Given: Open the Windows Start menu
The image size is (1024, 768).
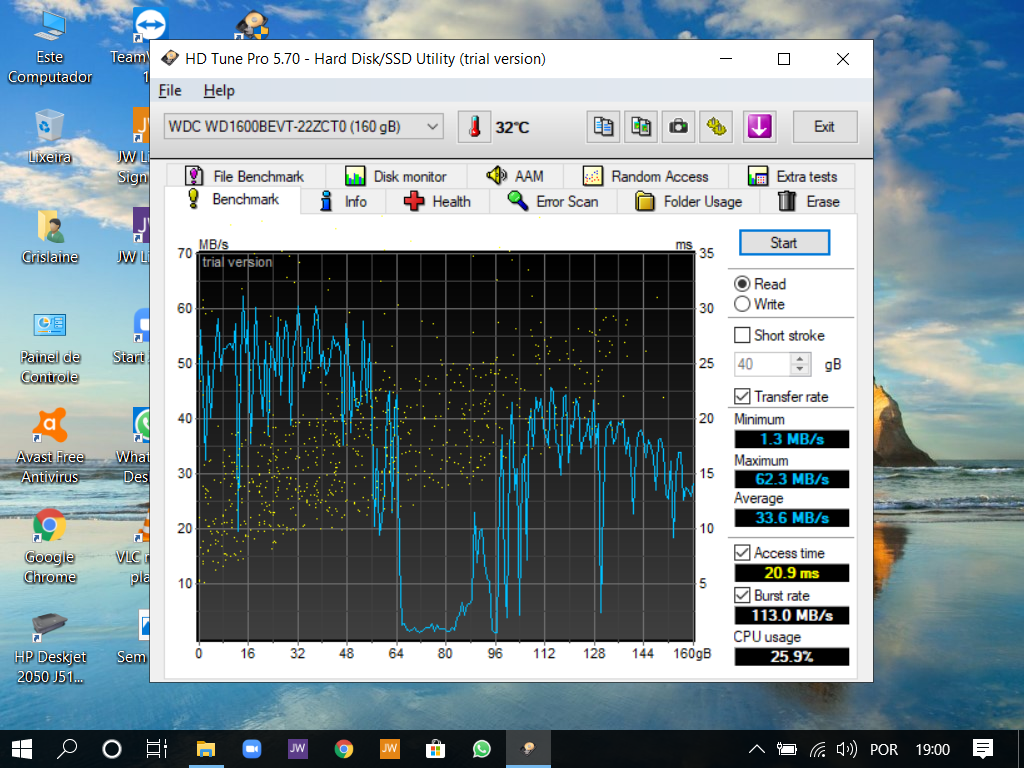Looking at the screenshot, I should pos(22,749).
